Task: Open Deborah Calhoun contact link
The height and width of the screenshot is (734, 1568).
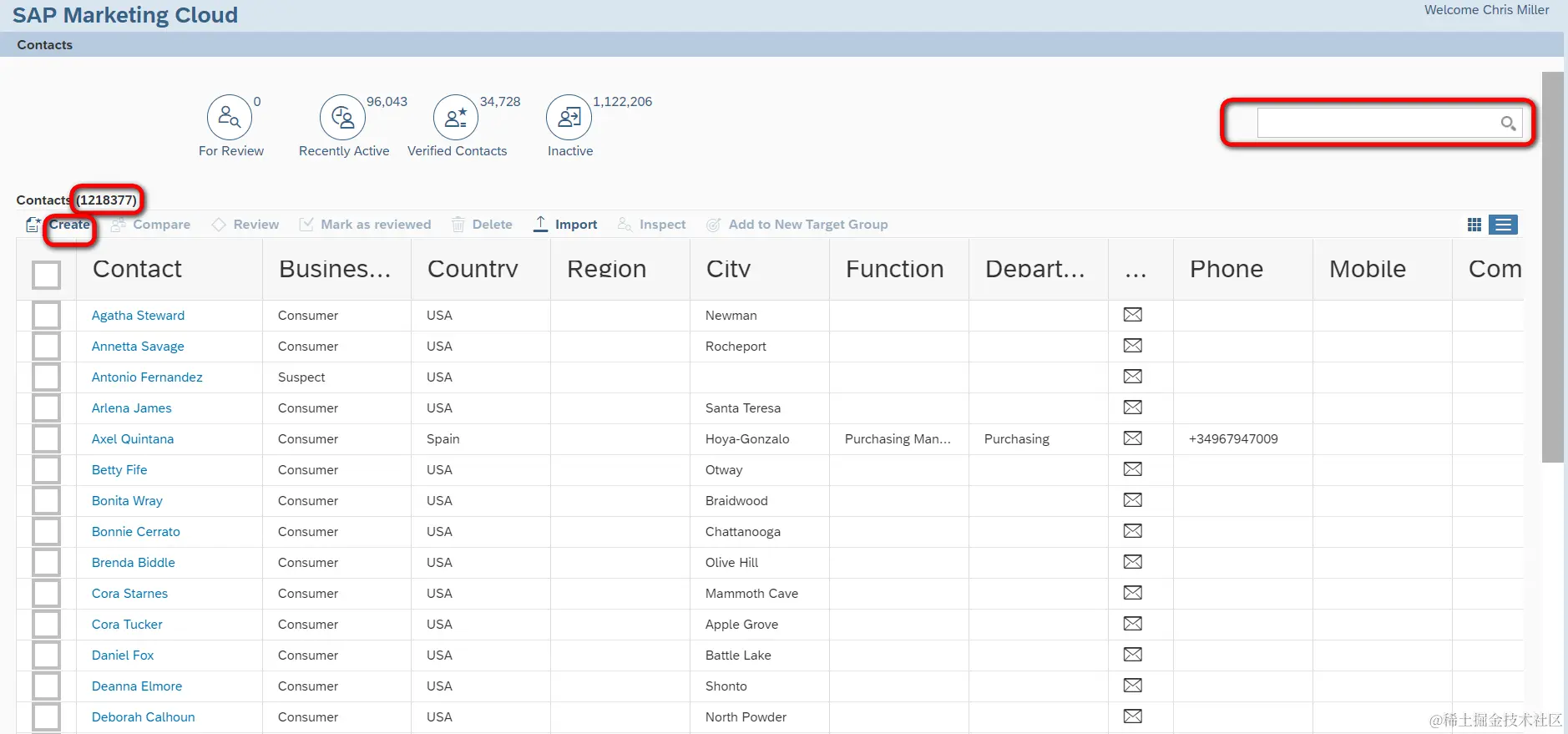Action: [x=144, y=717]
